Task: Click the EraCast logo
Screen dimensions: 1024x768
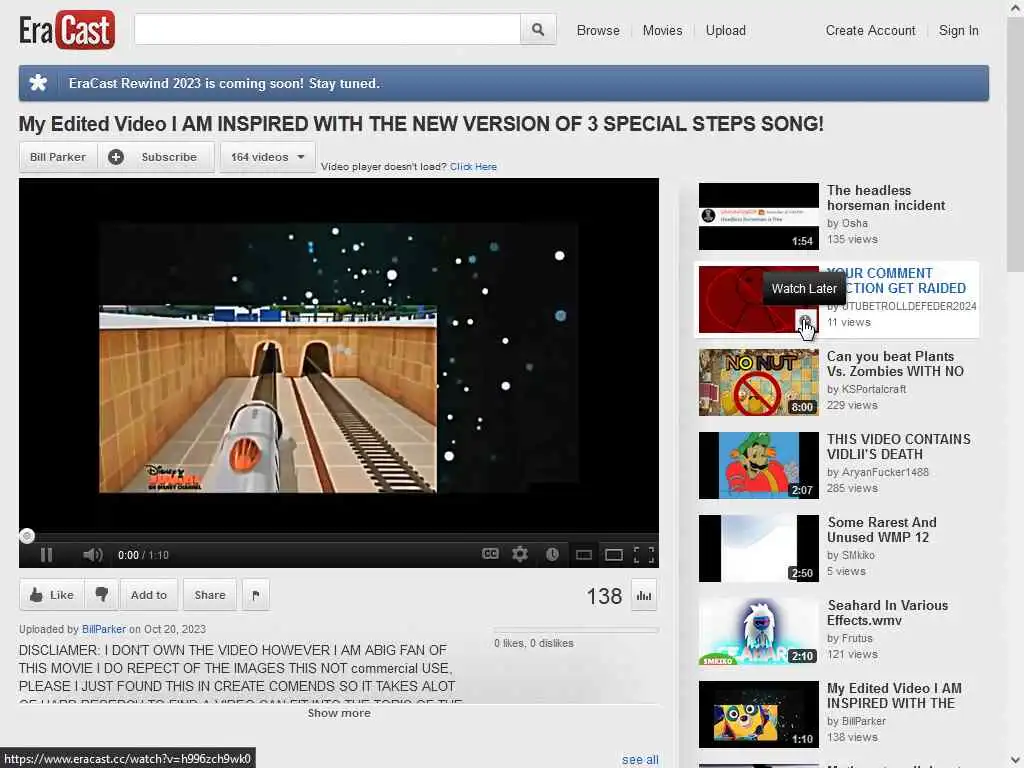Action: [x=67, y=30]
